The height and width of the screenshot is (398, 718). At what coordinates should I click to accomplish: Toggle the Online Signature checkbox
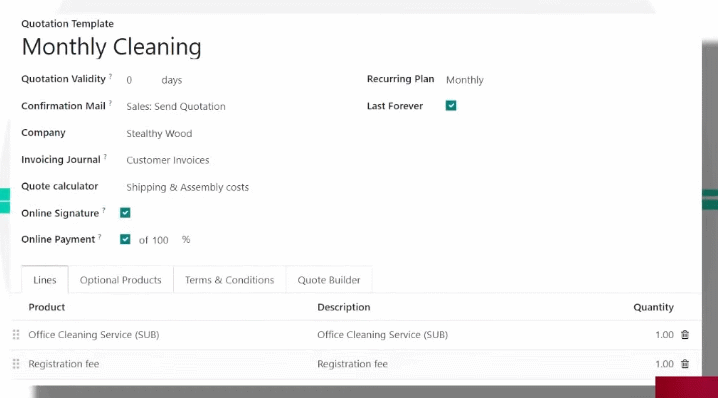[125, 213]
